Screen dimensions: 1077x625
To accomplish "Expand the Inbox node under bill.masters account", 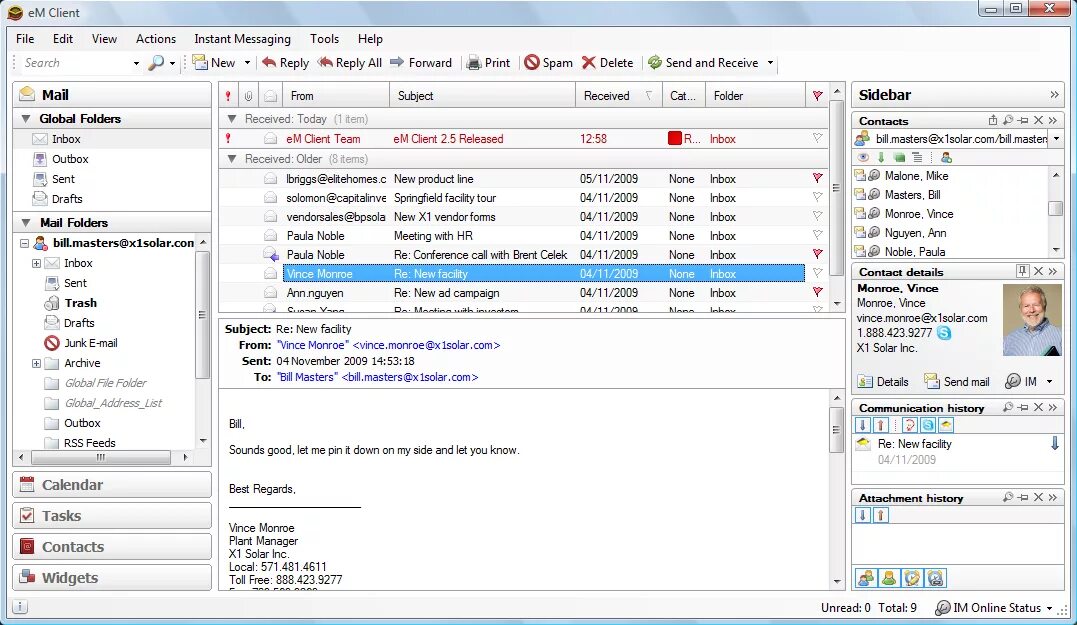I will click(36, 263).
